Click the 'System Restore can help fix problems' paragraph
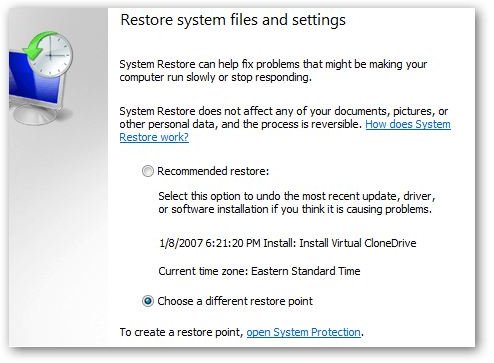This screenshot has height=363, width=494. click(x=273, y=71)
